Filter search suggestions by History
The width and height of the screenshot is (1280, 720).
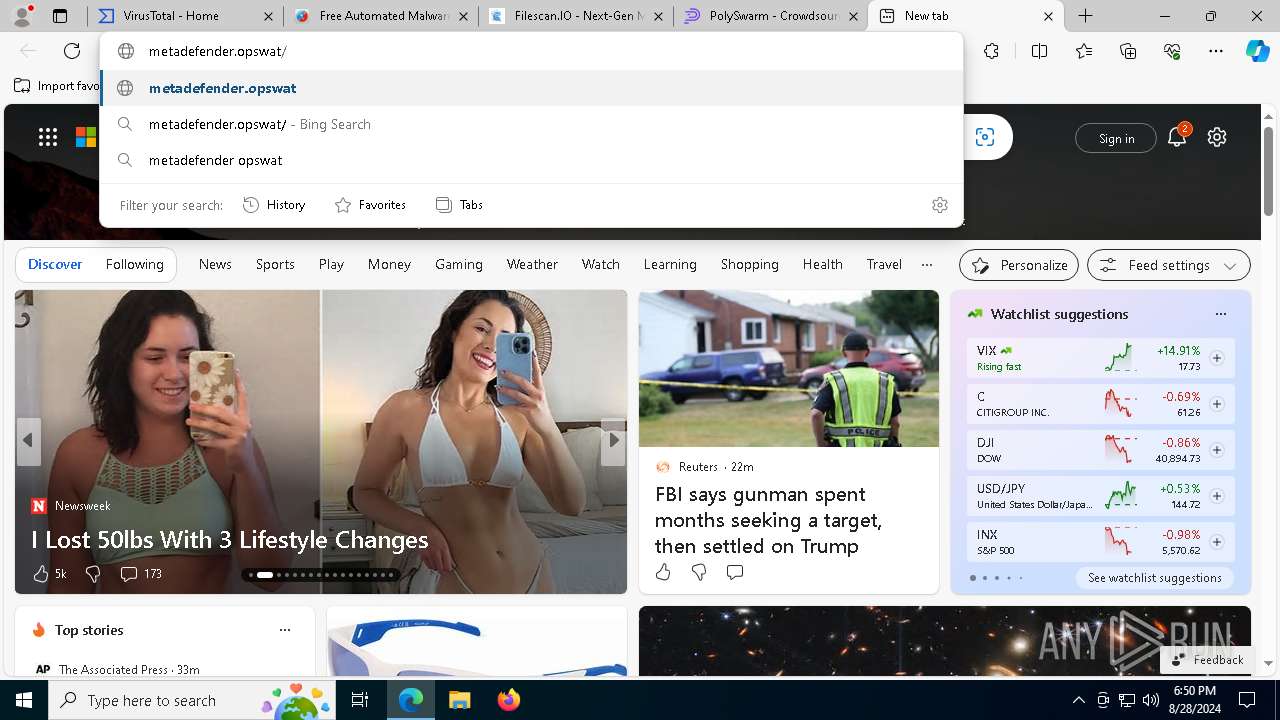pyautogui.click(x=274, y=205)
